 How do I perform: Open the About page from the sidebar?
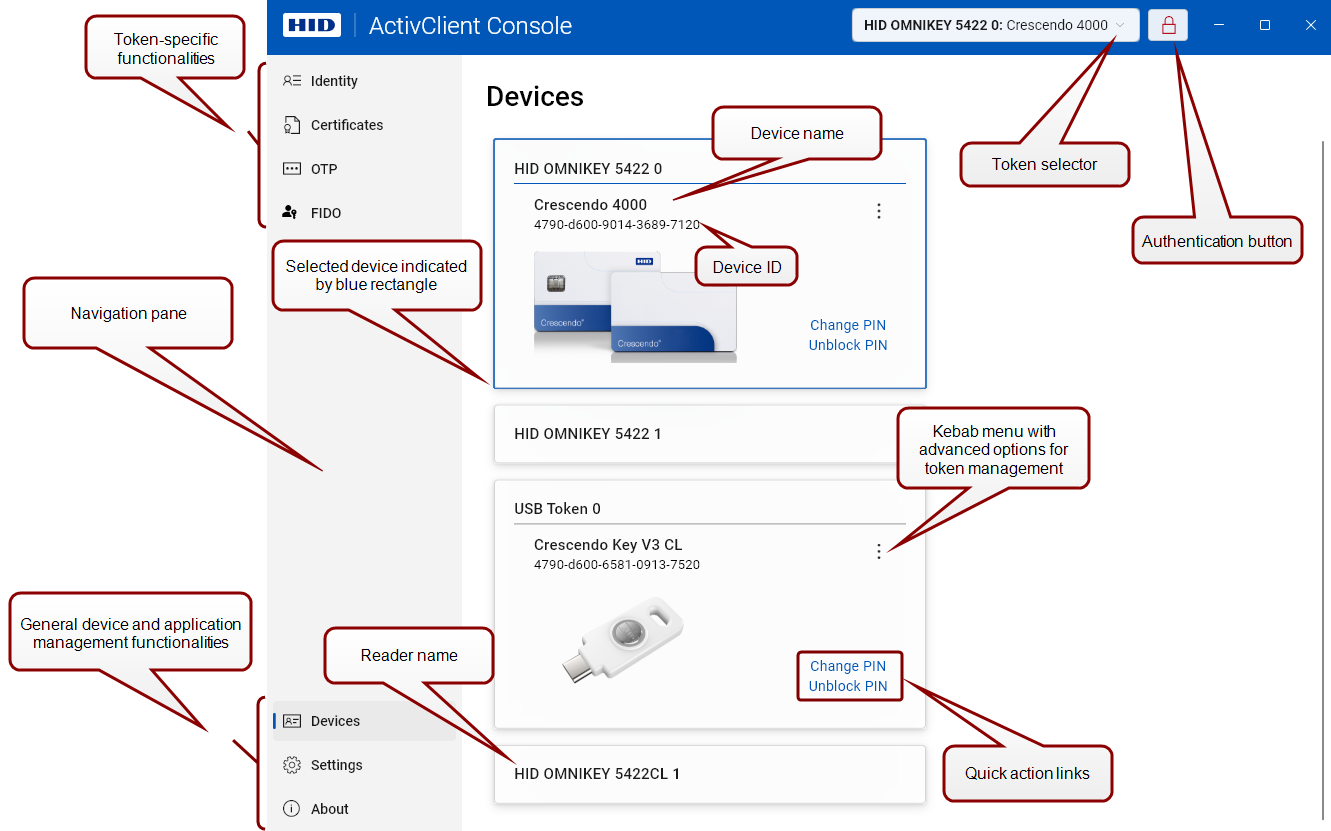[364, 809]
